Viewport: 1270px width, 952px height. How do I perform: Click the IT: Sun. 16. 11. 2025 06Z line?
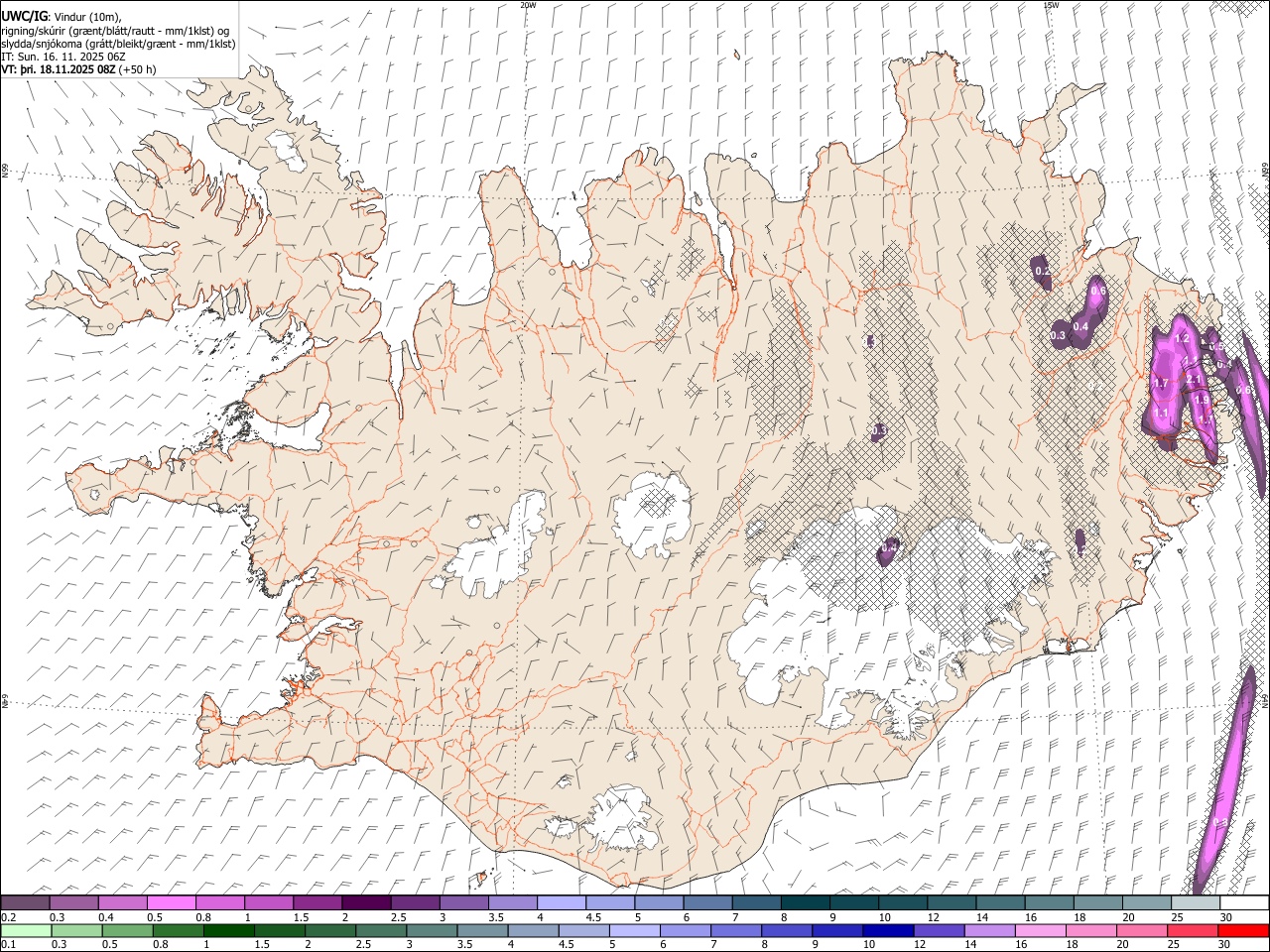[x=63, y=57]
